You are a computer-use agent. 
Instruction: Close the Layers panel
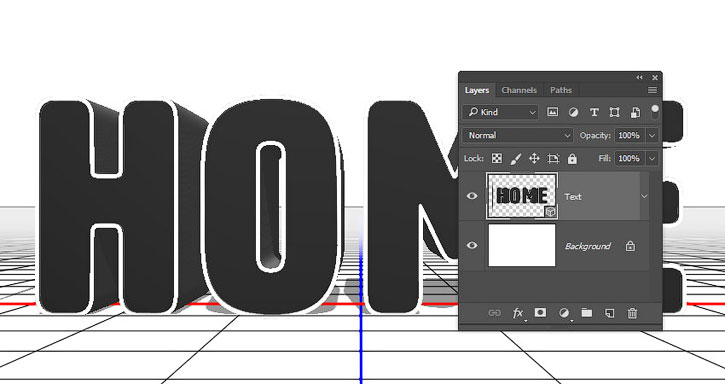(655, 77)
